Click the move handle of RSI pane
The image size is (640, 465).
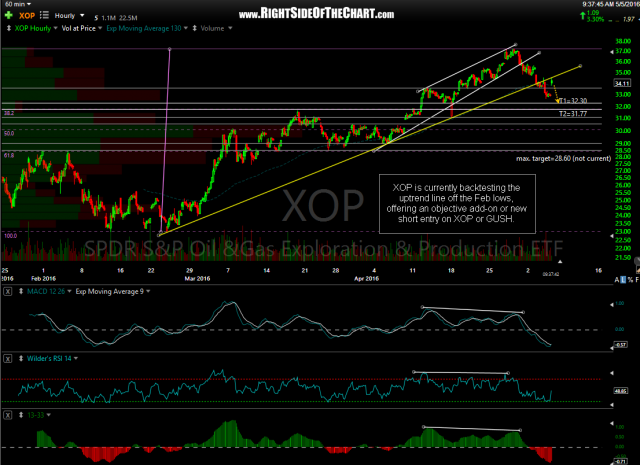click(21, 358)
